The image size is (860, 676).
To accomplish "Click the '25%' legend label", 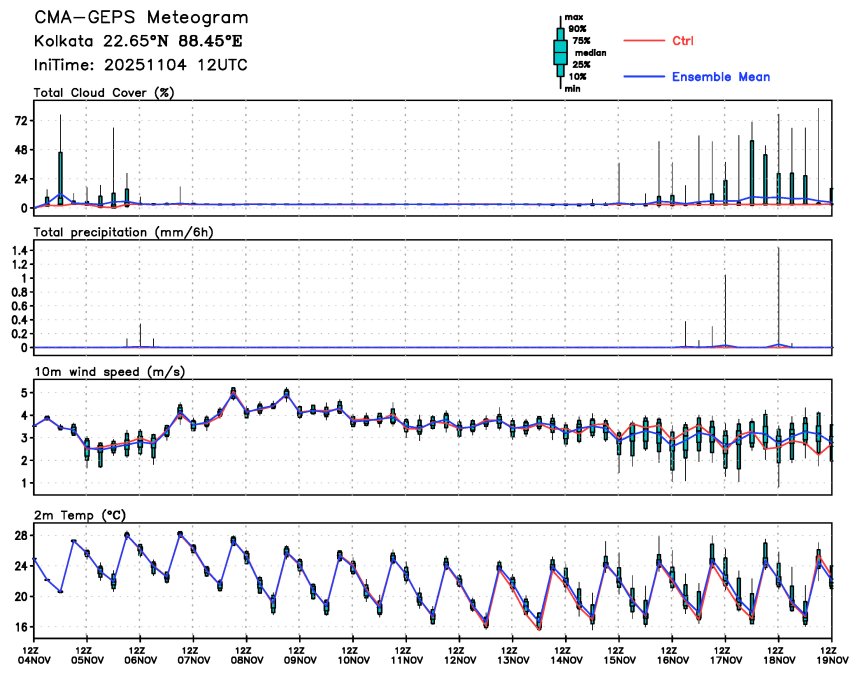I will pos(581,65).
